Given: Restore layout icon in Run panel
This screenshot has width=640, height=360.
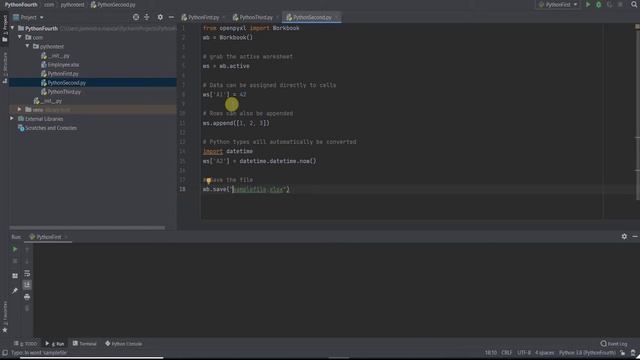Looking at the screenshot, I should coord(15,276).
